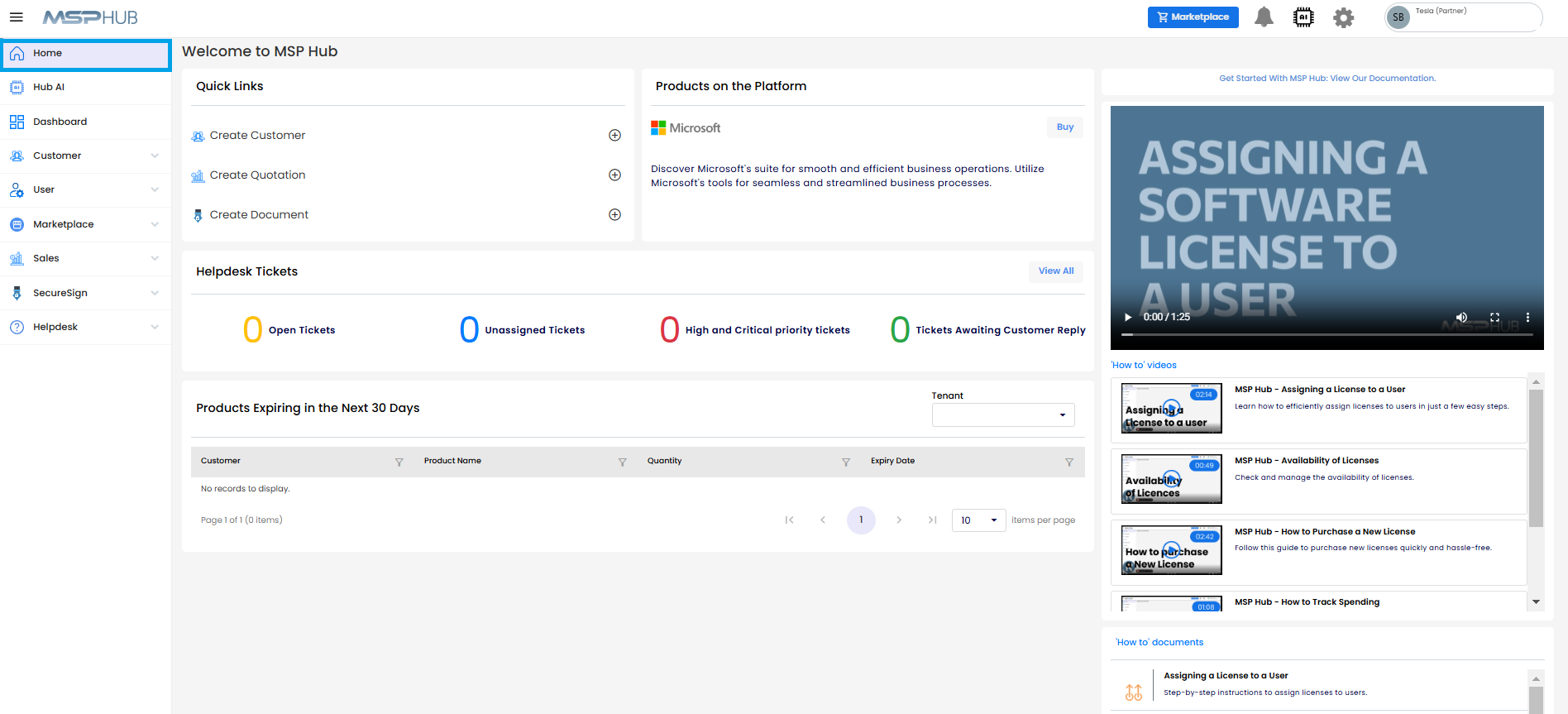Mute the video using the volume icon

click(x=1461, y=318)
